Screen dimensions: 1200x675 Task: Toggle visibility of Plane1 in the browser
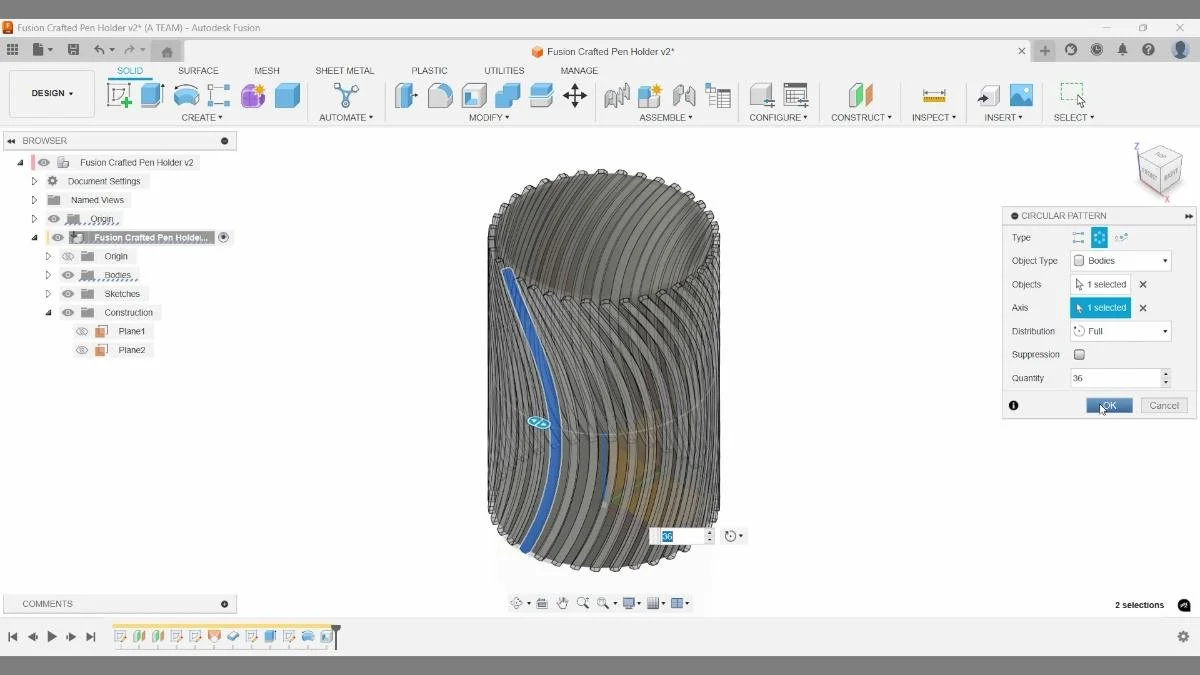coord(82,330)
